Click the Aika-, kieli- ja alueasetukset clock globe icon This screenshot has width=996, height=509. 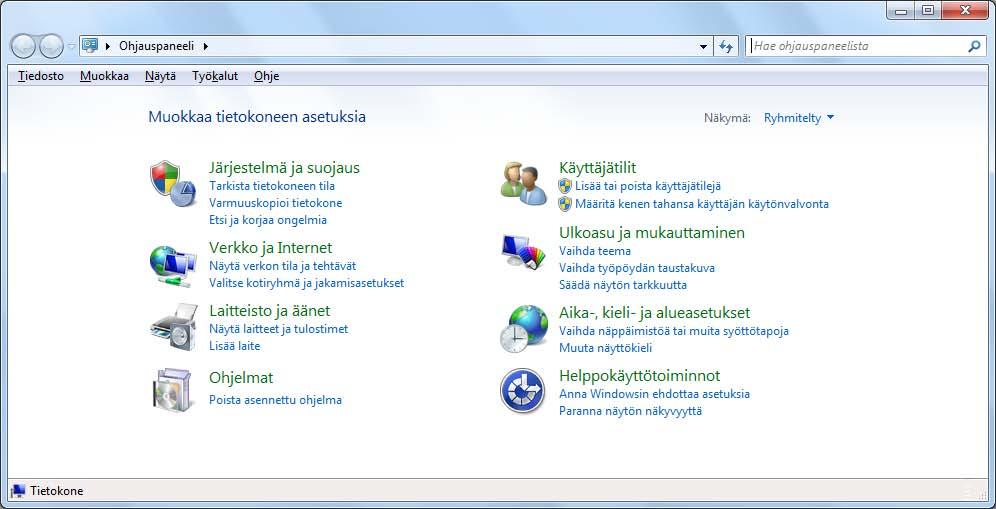(523, 329)
